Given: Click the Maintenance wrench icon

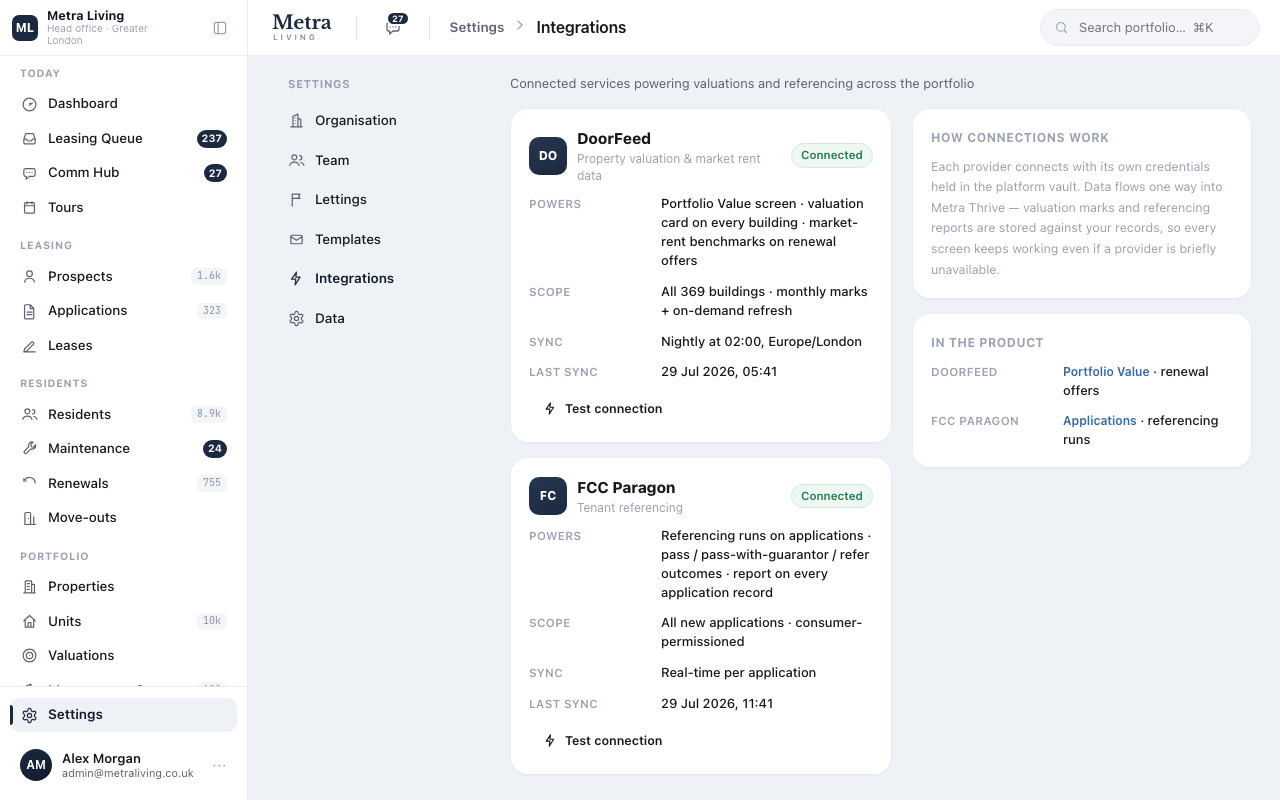Looking at the screenshot, I should [x=30, y=449].
